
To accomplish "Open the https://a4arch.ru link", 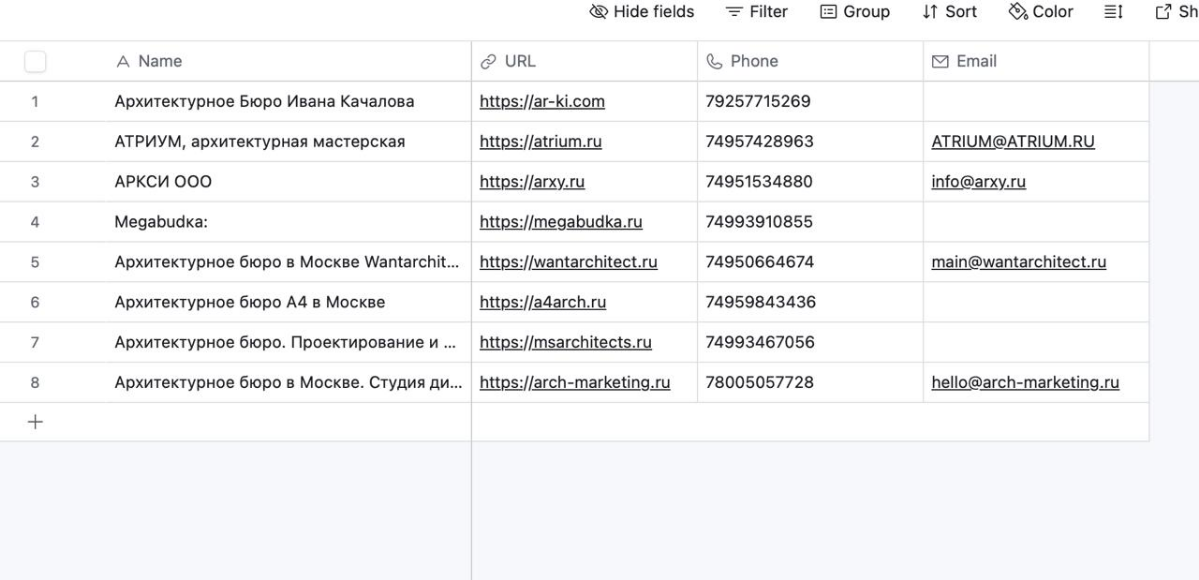I will point(543,302).
